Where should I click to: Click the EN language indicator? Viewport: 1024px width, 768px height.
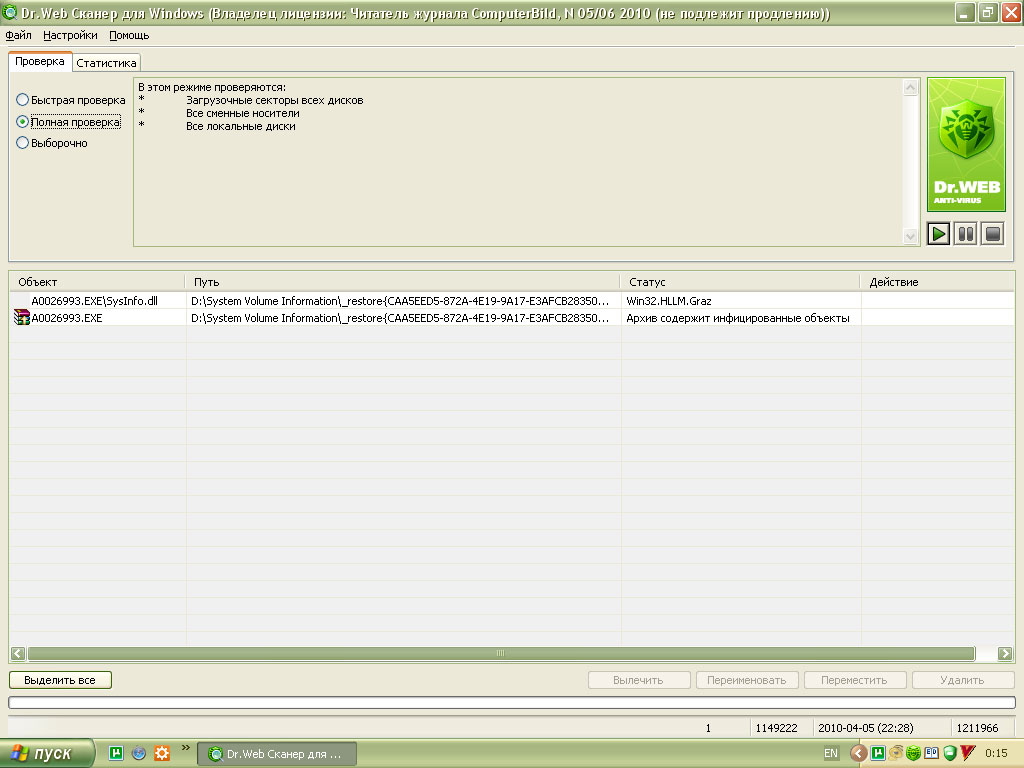pos(831,753)
